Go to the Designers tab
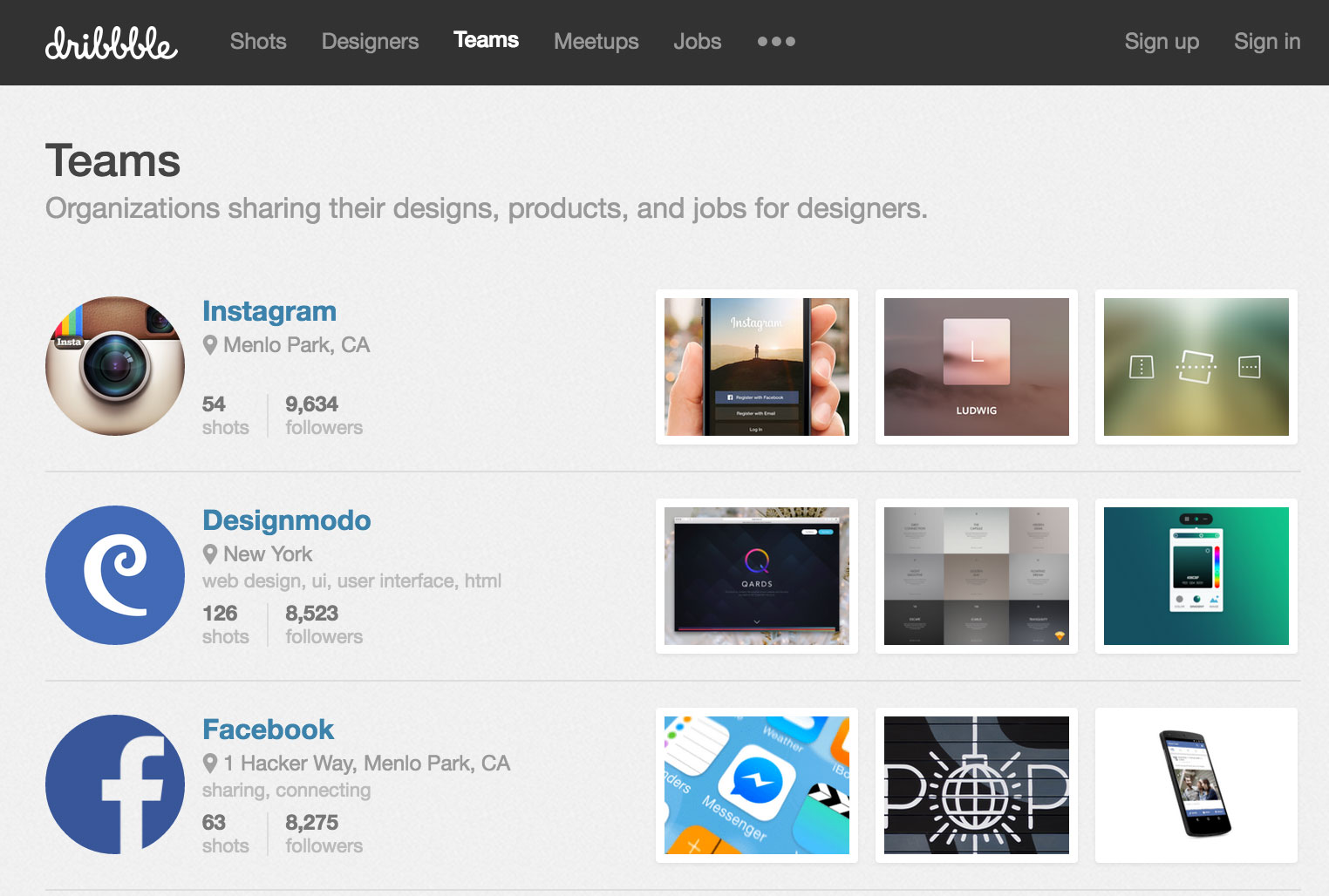The height and width of the screenshot is (896, 1329). point(370,41)
